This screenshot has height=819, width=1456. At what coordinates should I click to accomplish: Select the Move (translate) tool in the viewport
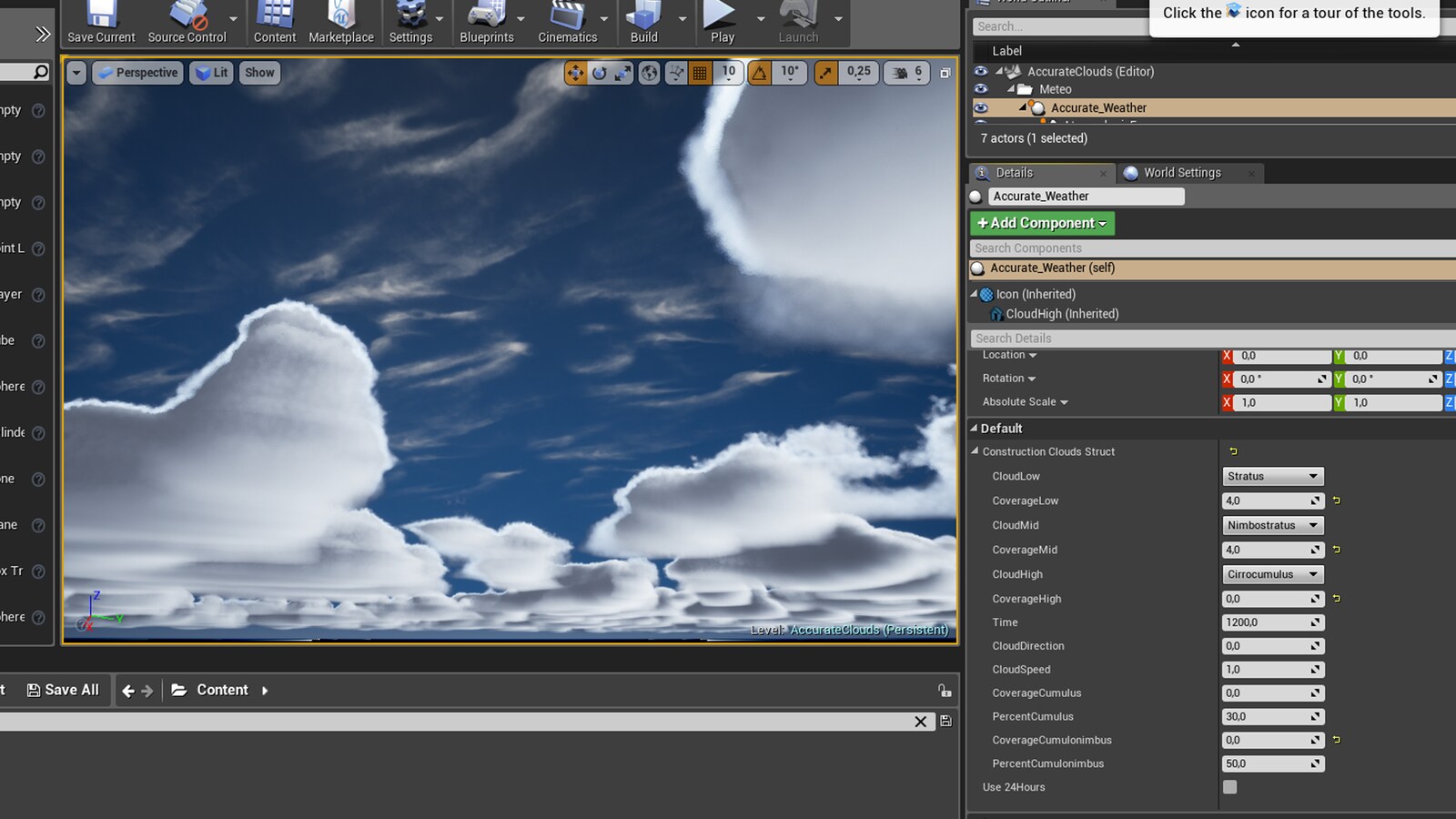click(x=575, y=73)
